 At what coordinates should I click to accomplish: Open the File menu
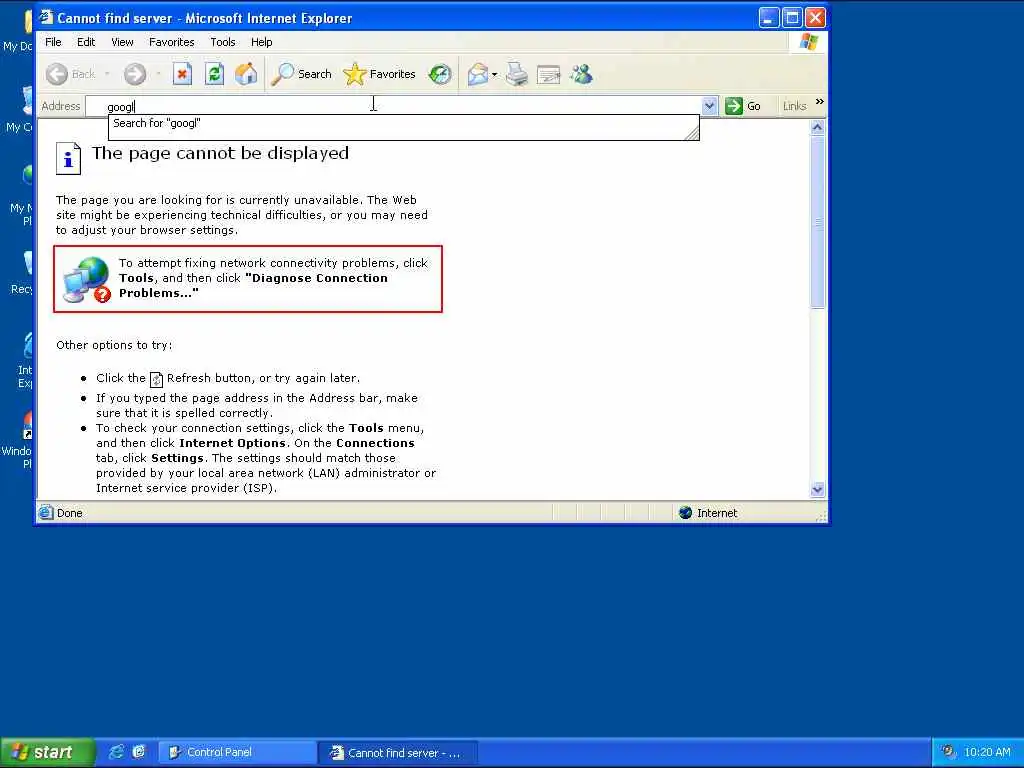click(x=53, y=42)
